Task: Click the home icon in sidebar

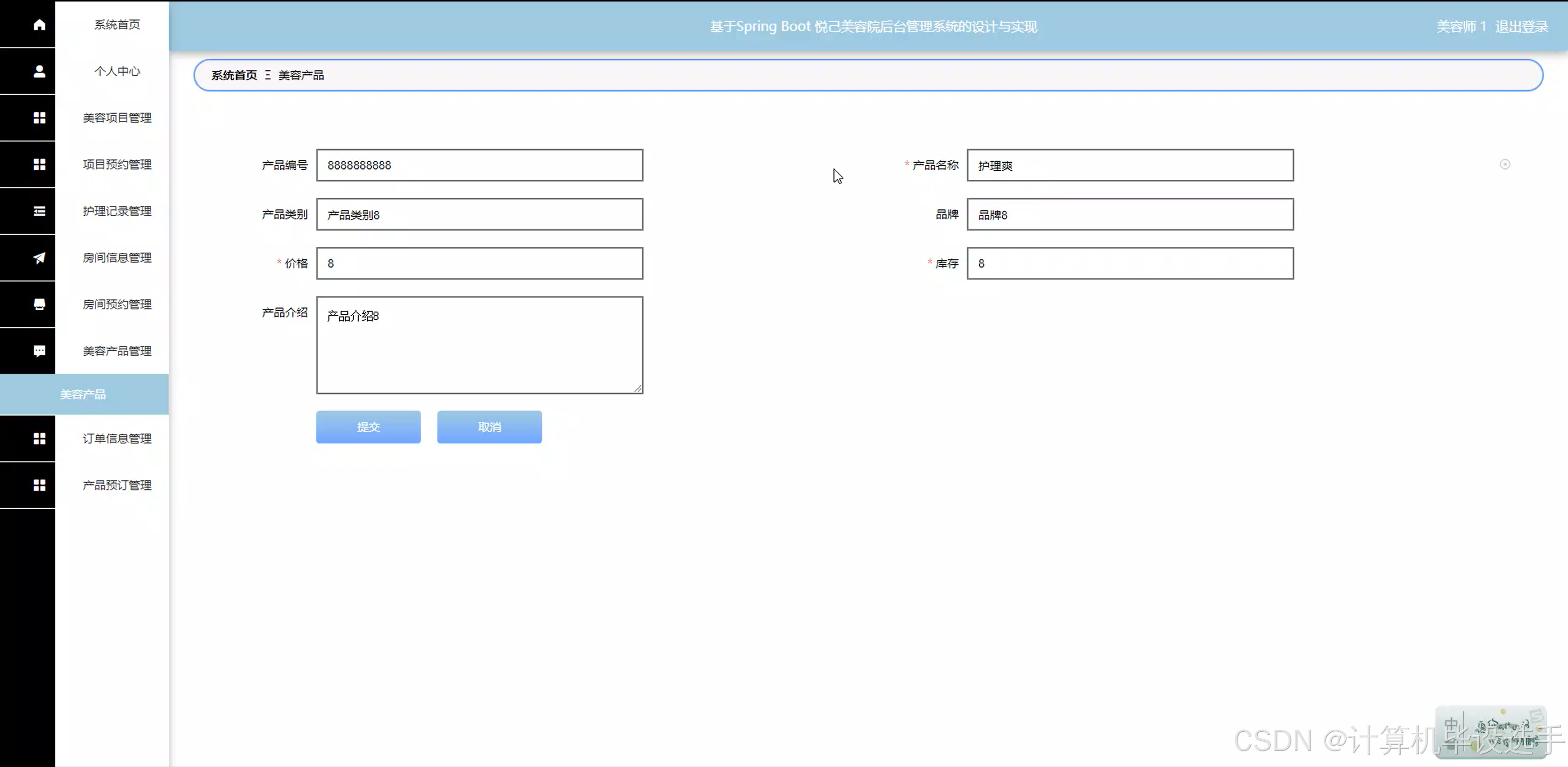Action: [39, 24]
